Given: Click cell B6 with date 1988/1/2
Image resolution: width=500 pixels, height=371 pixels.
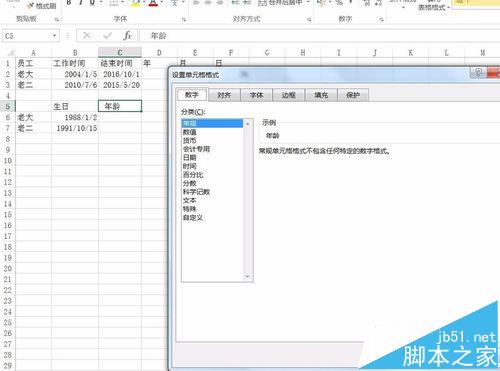Looking at the screenshot, I should pos(75,117).
